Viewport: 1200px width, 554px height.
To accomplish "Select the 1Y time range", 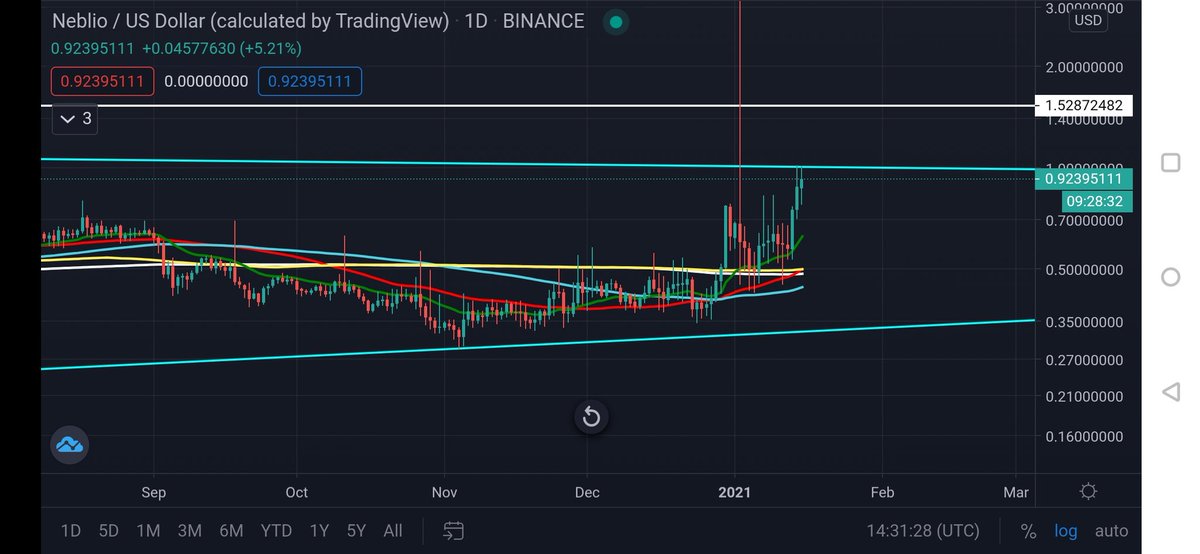I will click(x=319, y=531).
